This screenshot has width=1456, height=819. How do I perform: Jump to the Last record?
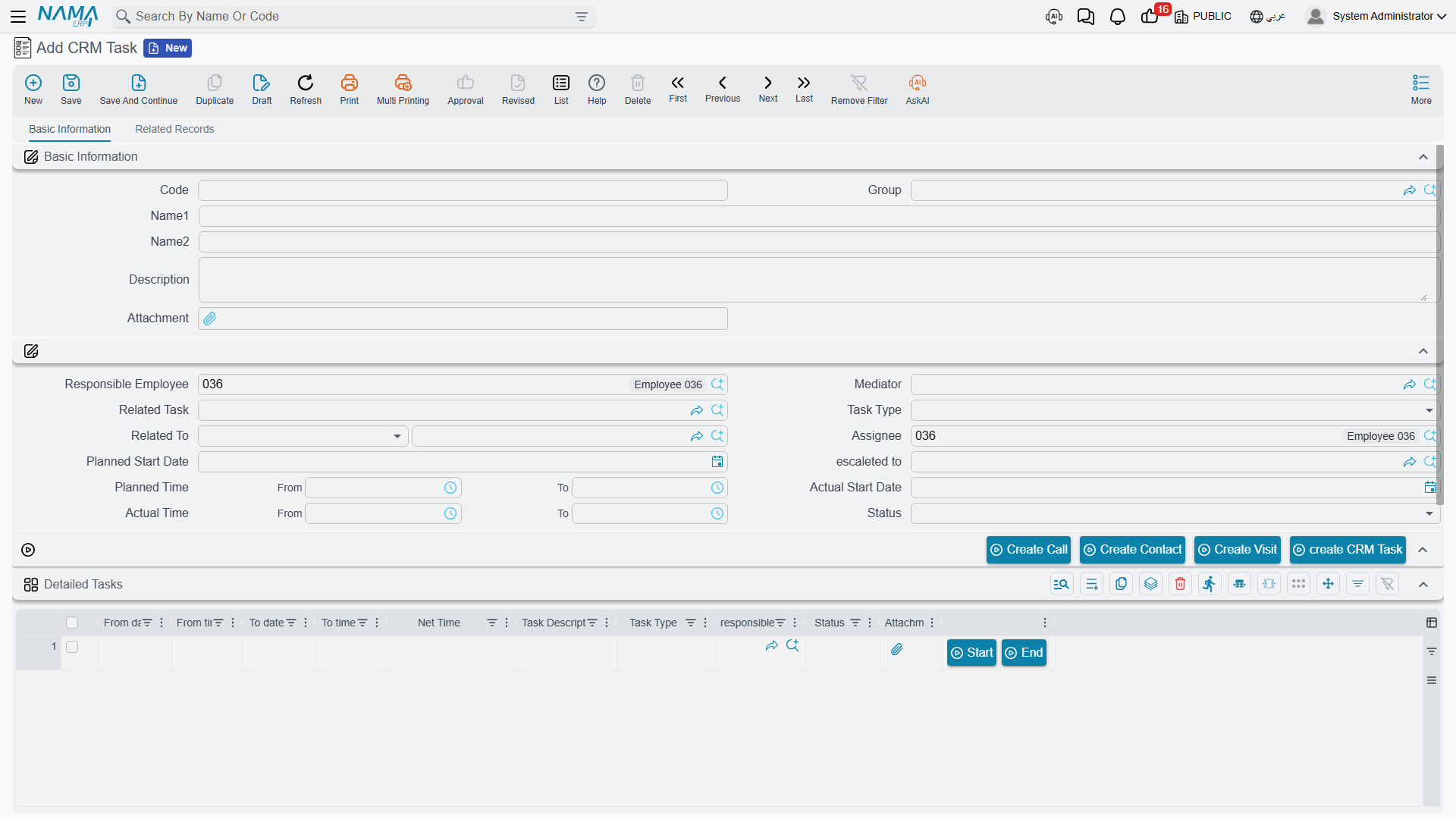point(804,88)
